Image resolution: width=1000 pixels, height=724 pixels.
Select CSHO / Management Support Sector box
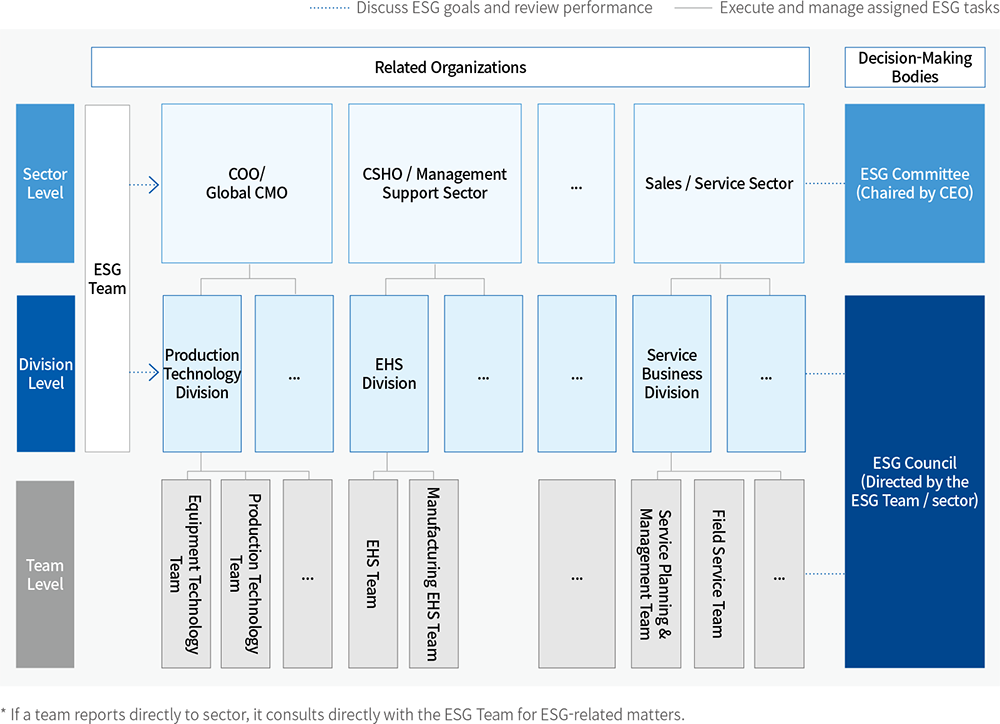coord(435,184)
